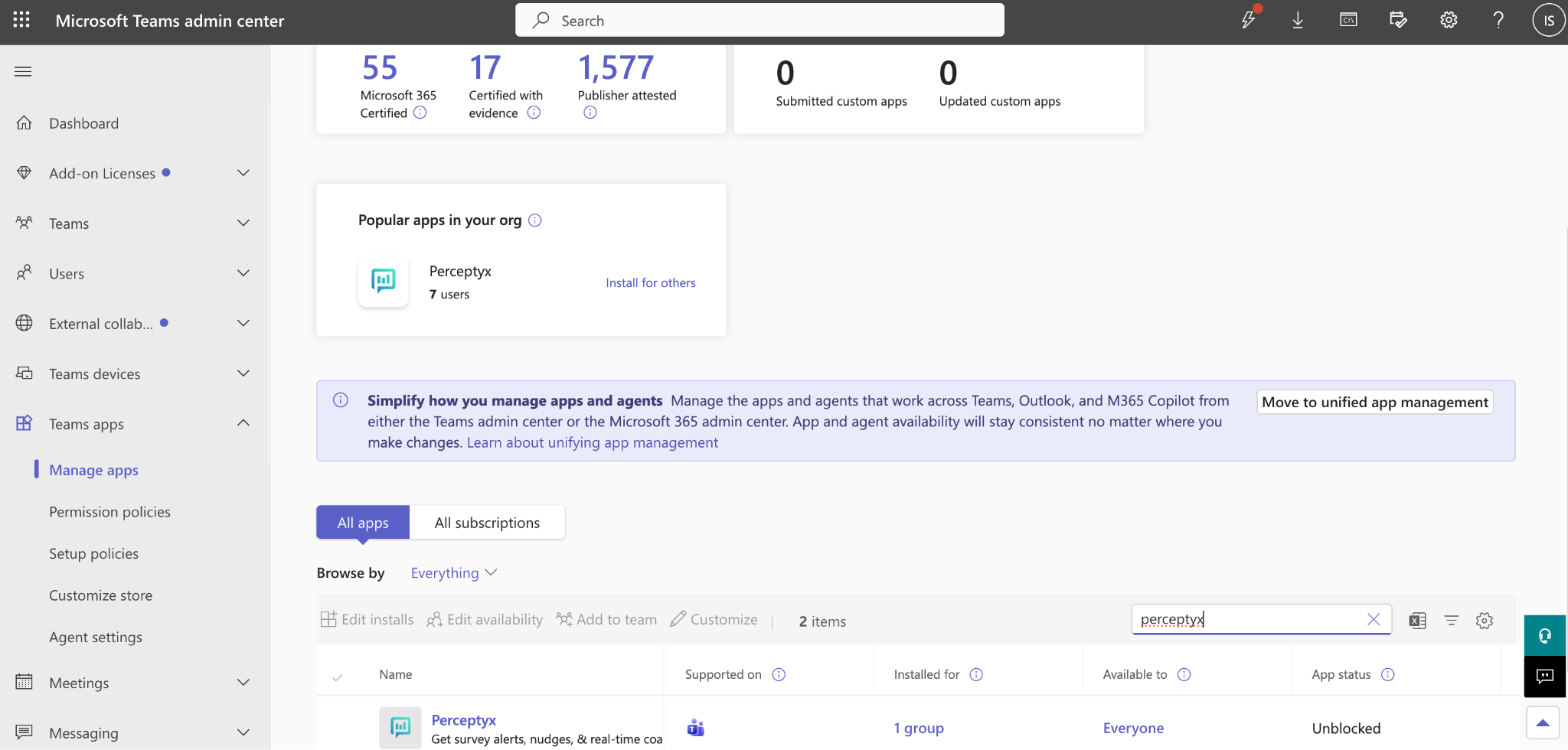Open Customize store in sidebar

[100, 595]
